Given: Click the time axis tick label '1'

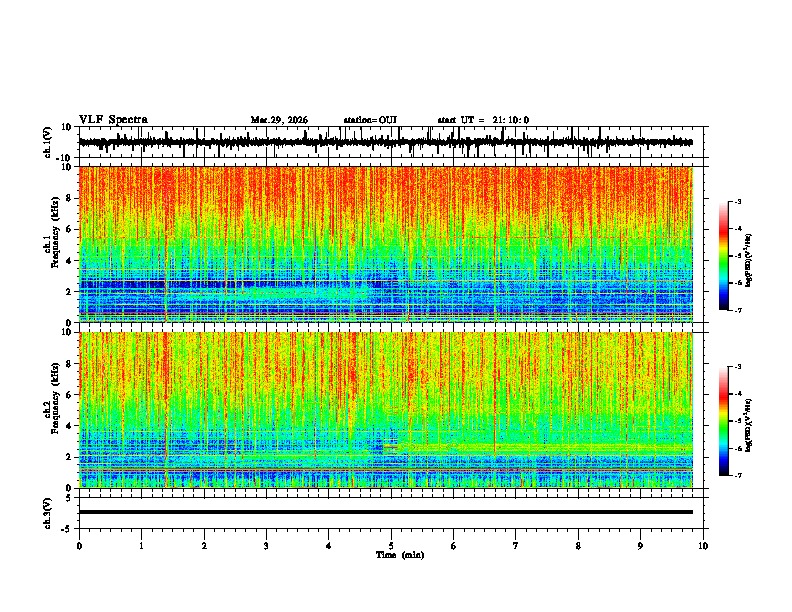Looking at the screenshot, I should click(x=141, y=546).
